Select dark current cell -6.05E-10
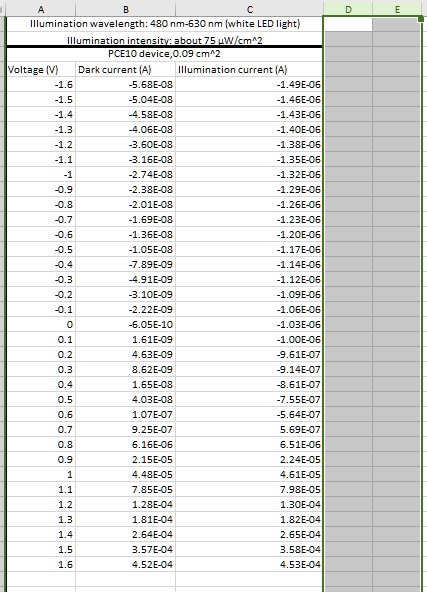 pyautogui.click(x=126, y=324)
